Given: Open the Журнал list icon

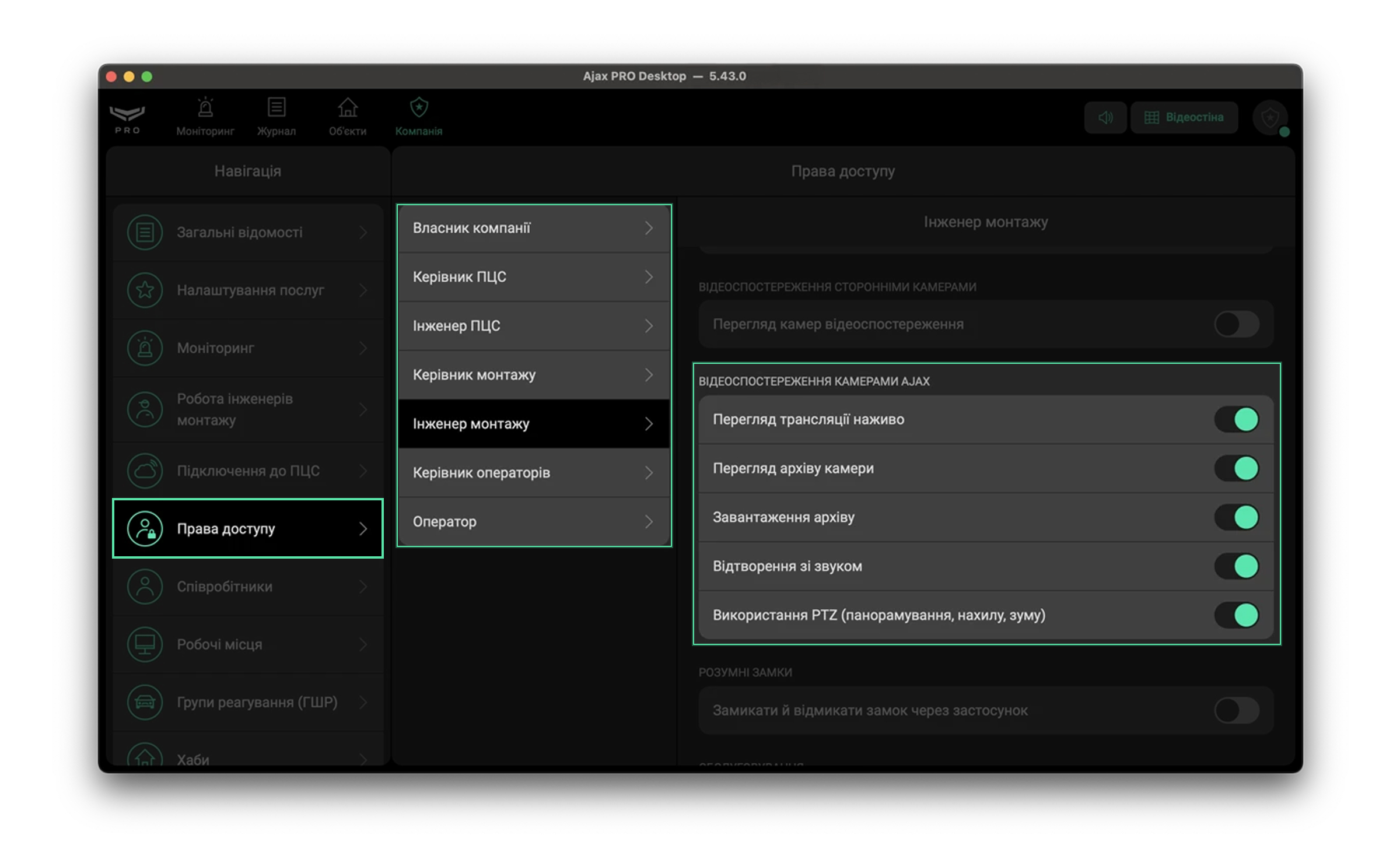Looking at the screenshot, I should [276, 108].
